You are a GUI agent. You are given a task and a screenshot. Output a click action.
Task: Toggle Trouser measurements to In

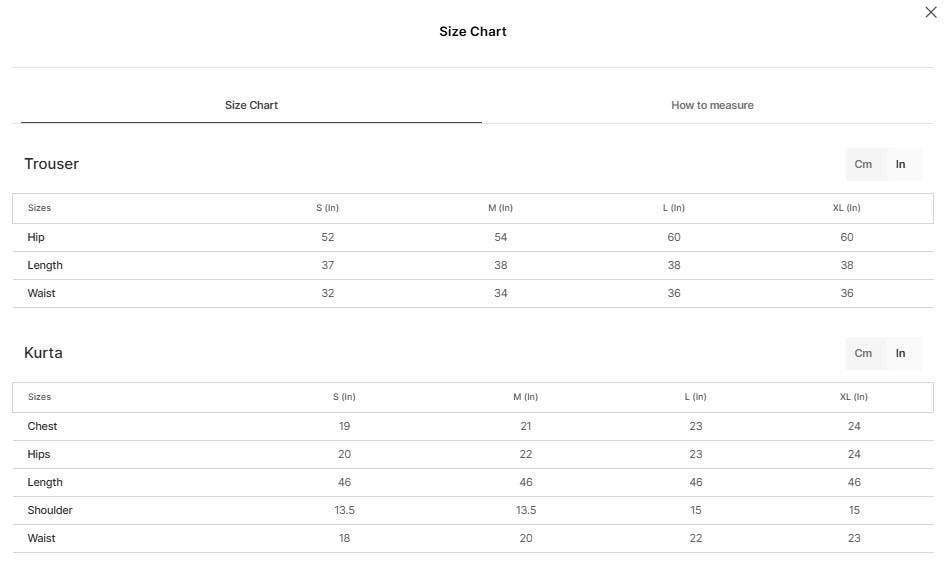click(900, 164)
